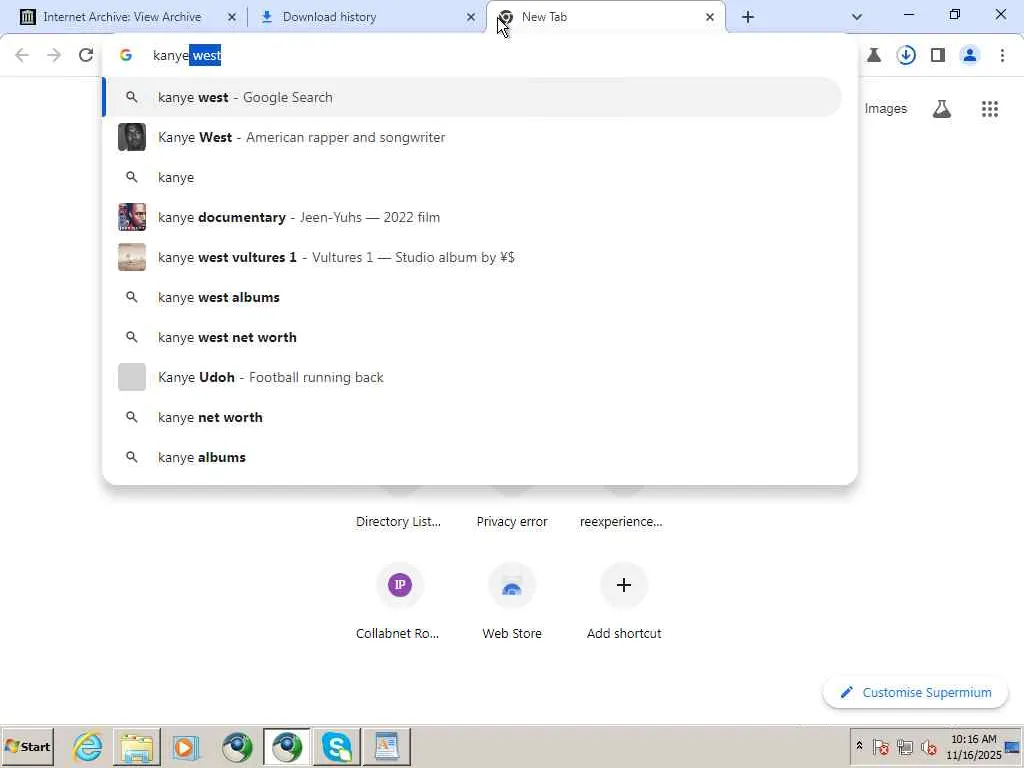The width and height of the screenshot is (1024, 768).
Task: Open Internet Explorer from the taskbar
Action: (87, 746)
